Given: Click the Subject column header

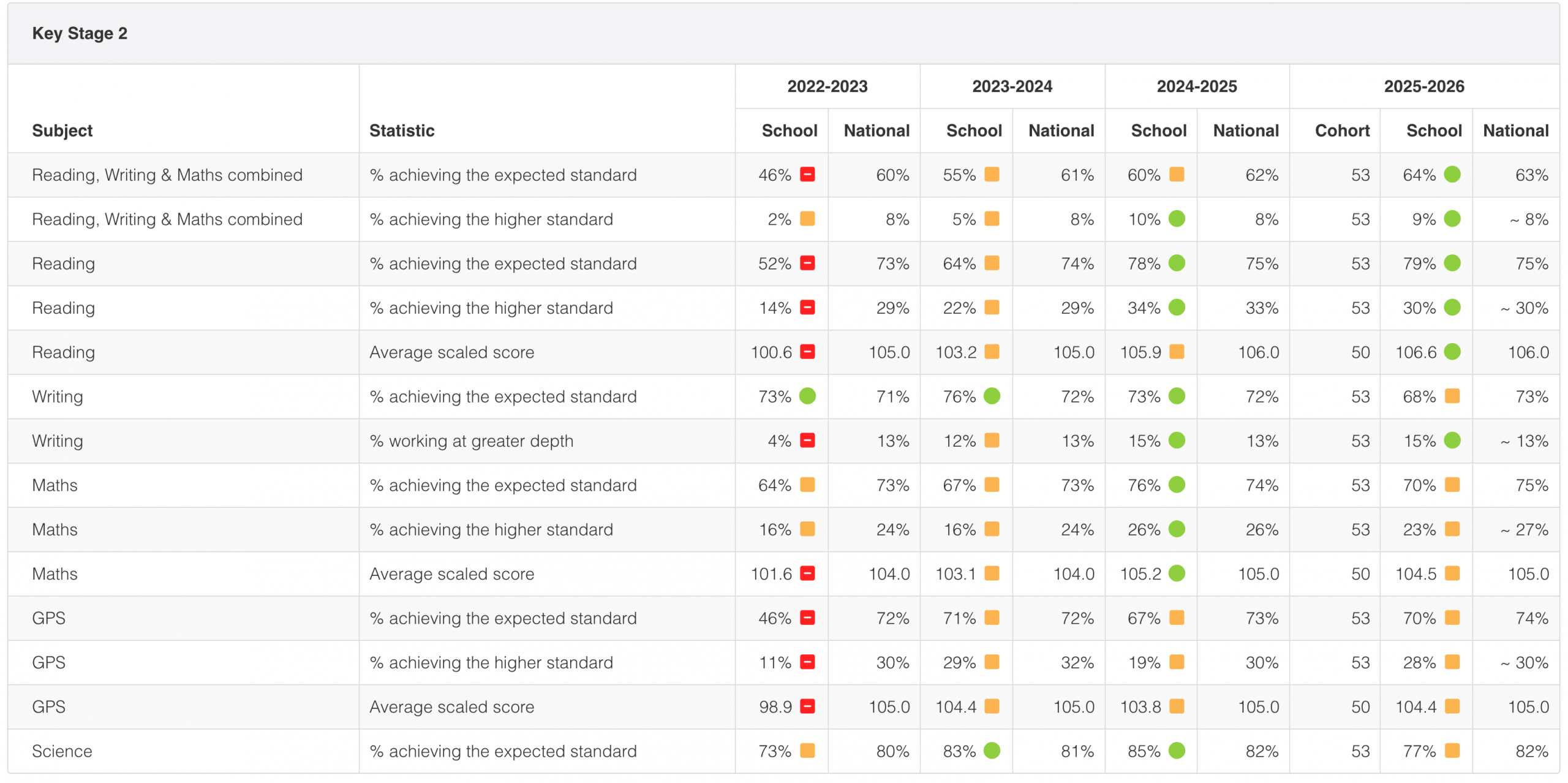Looking at the screenshot, I should [62, 130].
